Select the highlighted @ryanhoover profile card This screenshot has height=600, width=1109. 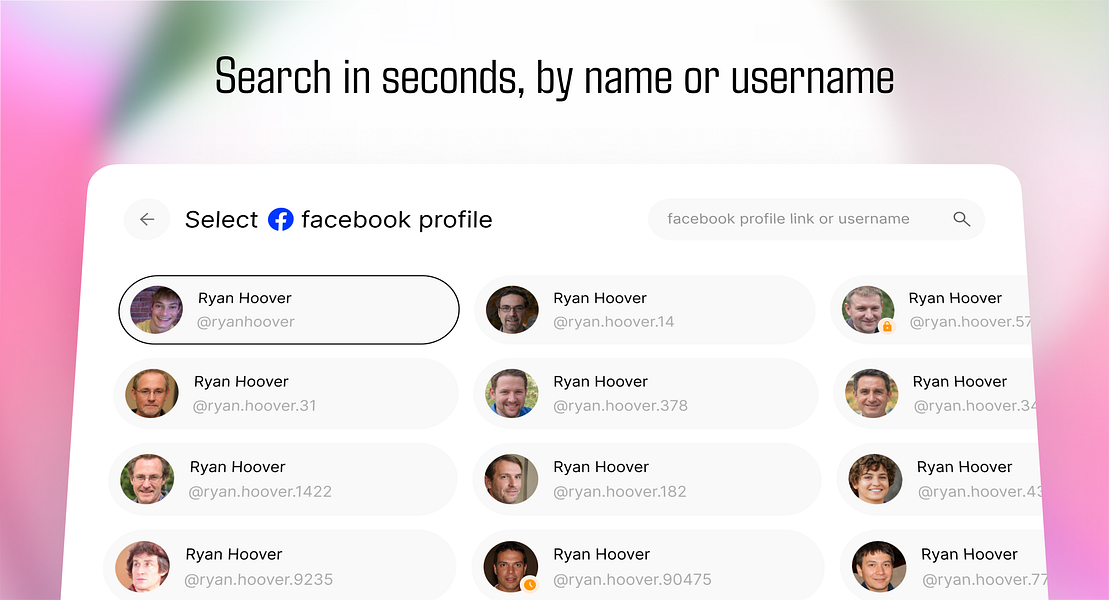tap(288, 310)
